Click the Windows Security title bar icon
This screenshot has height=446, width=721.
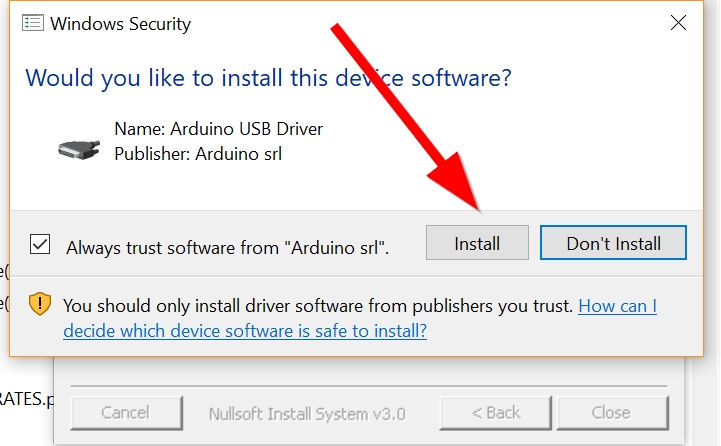[x=31, y=23]
